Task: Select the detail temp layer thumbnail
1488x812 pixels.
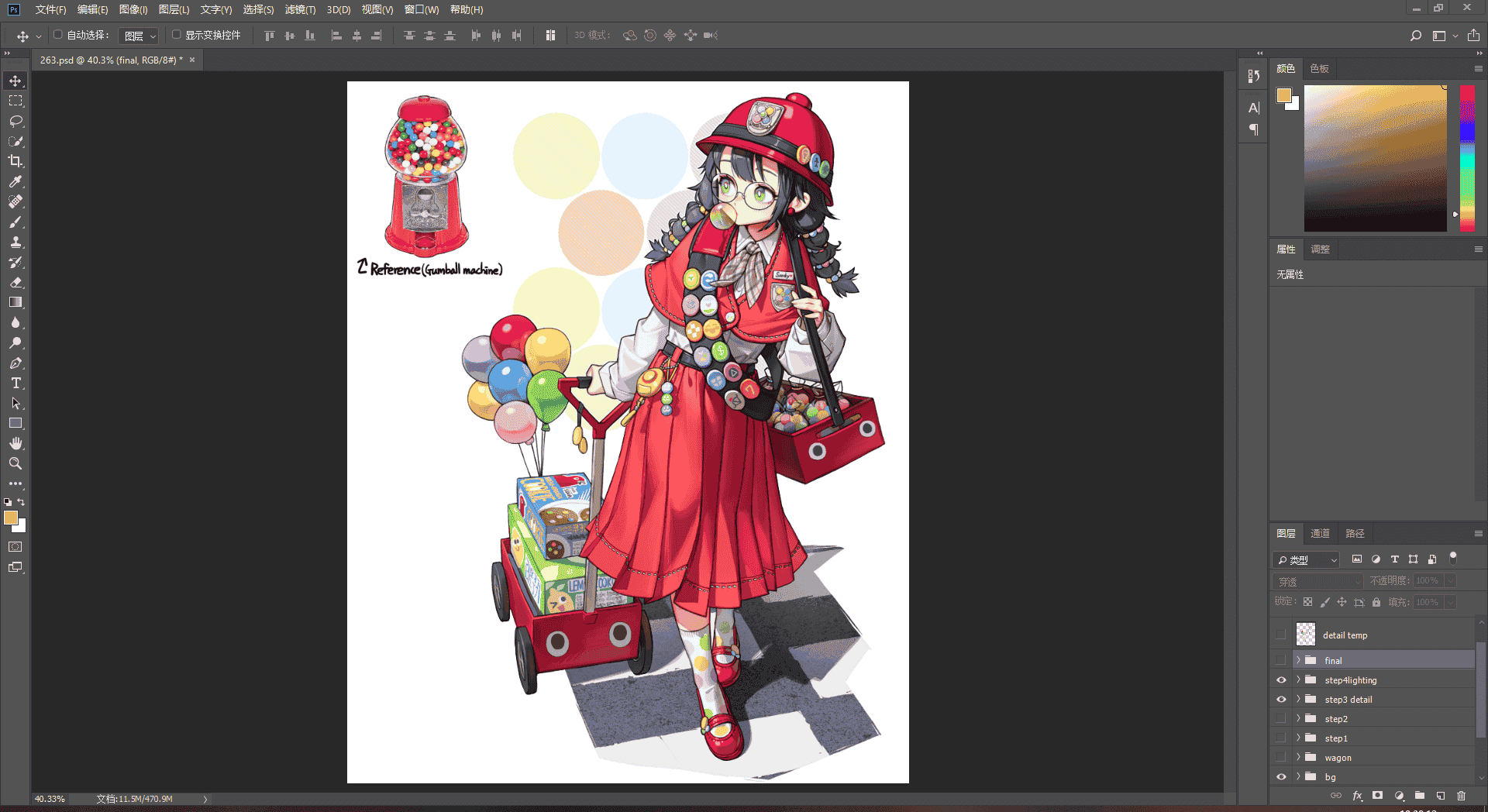Action: pyautogui.click(x=1306, y=635)
